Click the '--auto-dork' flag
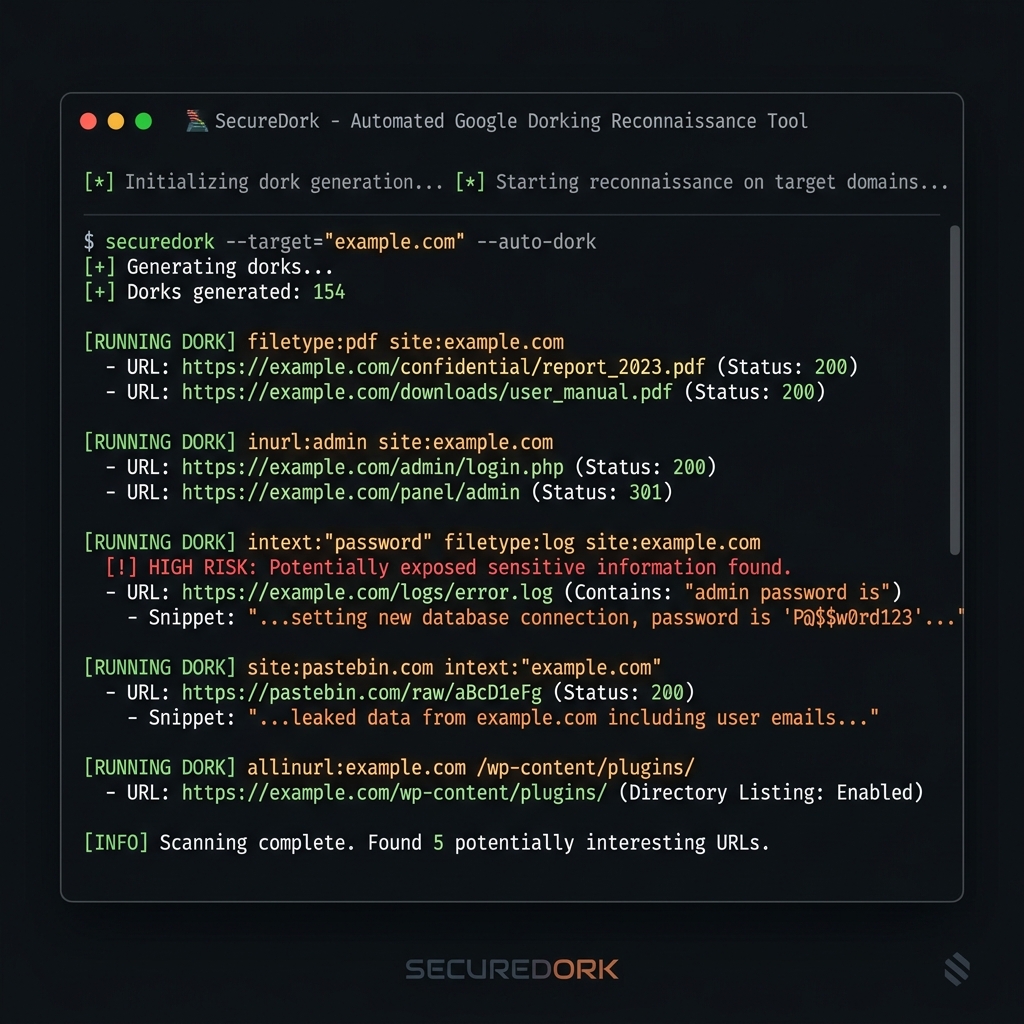This screenshot has width=1024, height=1024. [536, 242]
